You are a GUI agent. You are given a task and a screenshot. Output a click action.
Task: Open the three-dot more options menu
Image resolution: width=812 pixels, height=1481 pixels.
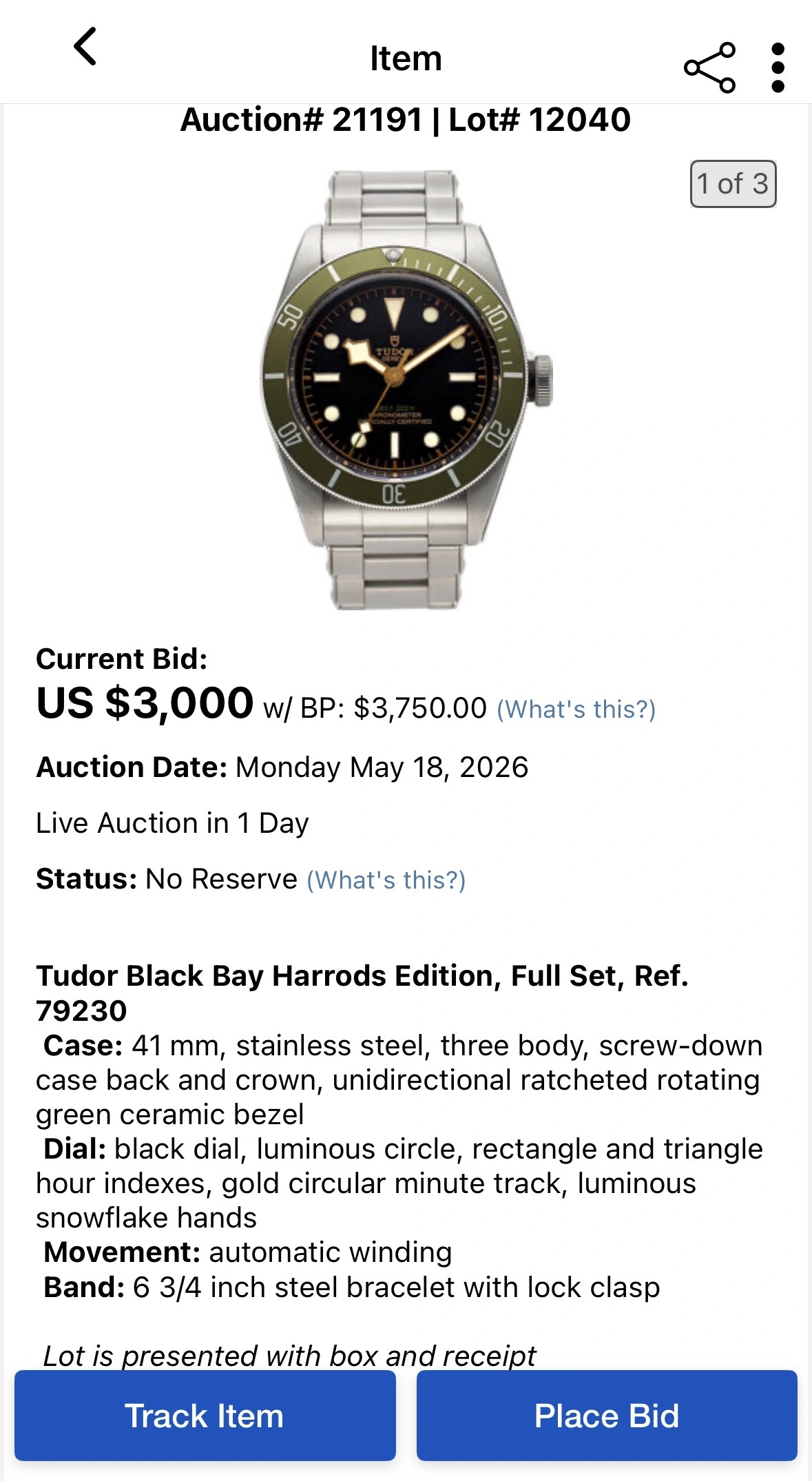778,68
